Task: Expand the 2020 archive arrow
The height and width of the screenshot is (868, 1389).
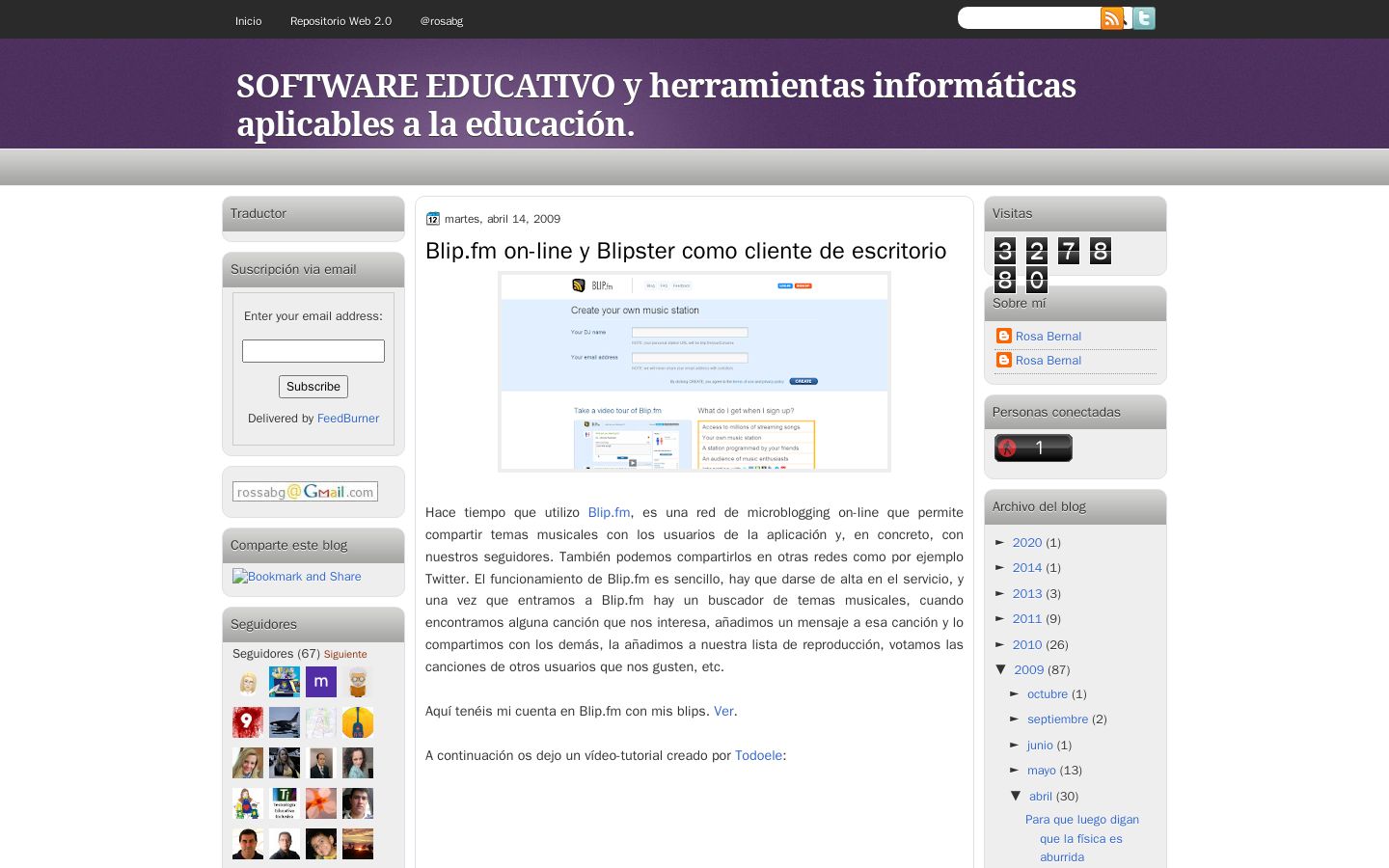Action: pyautogui.click(x=1001, y=543)
